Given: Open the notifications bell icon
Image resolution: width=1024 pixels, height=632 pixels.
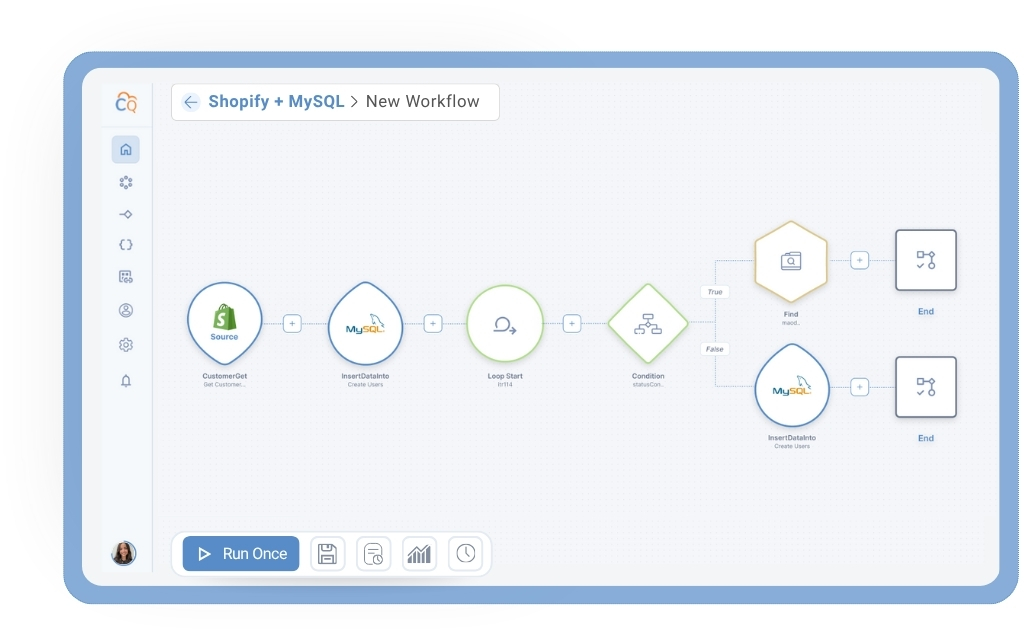Looking at the screenshot, I should point(126,381).
